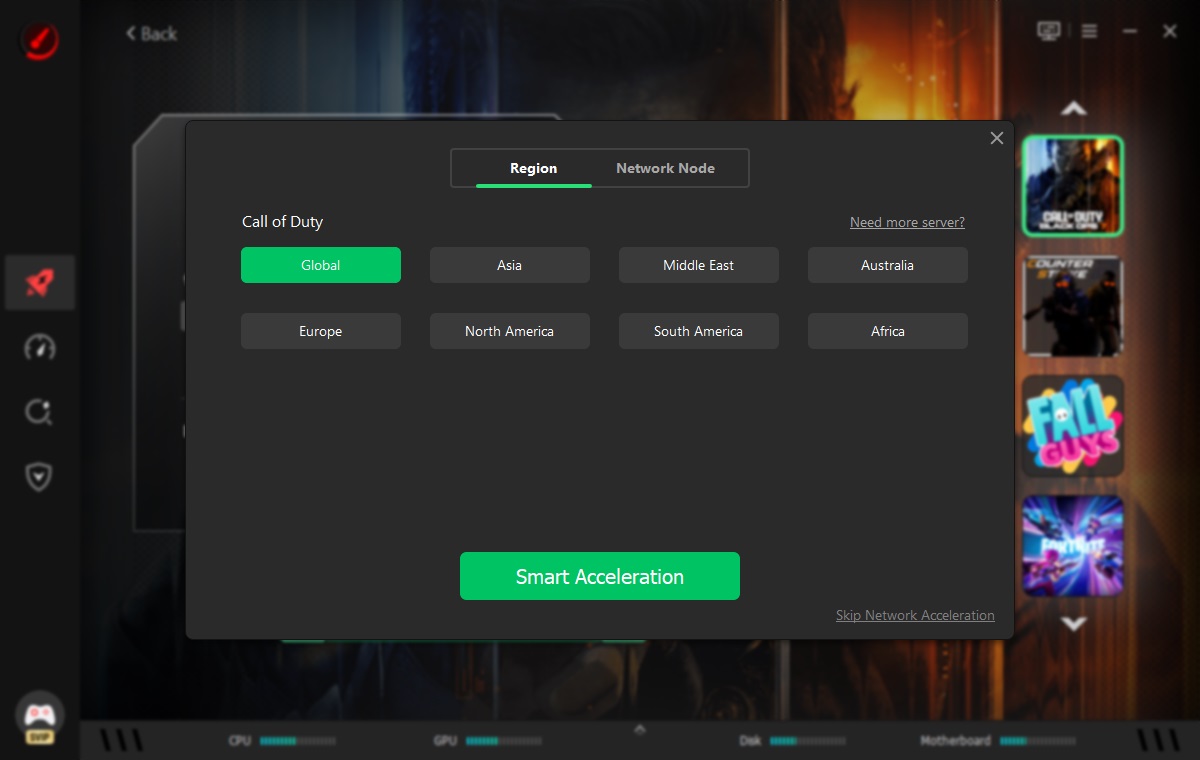Open the magnifier scan sidebar icon
The height and width of the screenshot is (760, 1200).
[39, 412]
